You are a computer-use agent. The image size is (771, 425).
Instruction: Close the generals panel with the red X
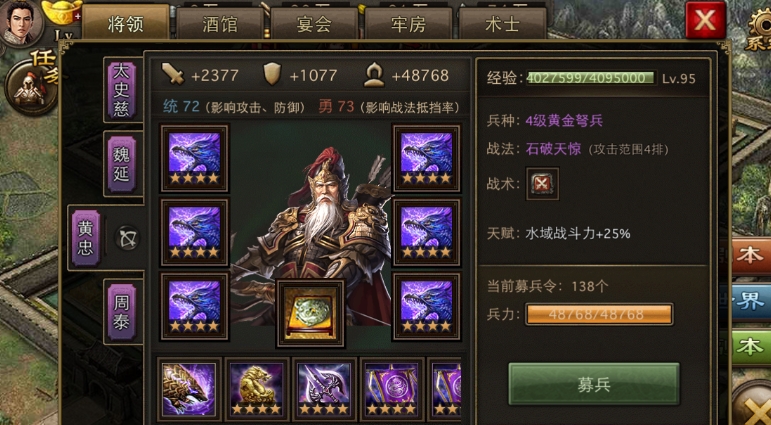tap(706, 20)
